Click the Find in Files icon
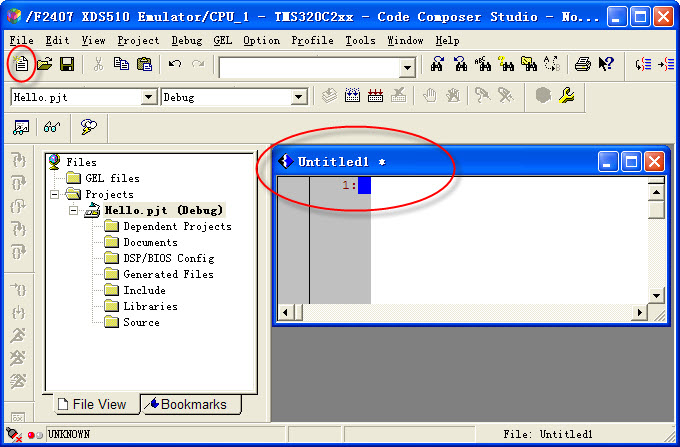The image size is (680, 447). [x=529, y=64]
